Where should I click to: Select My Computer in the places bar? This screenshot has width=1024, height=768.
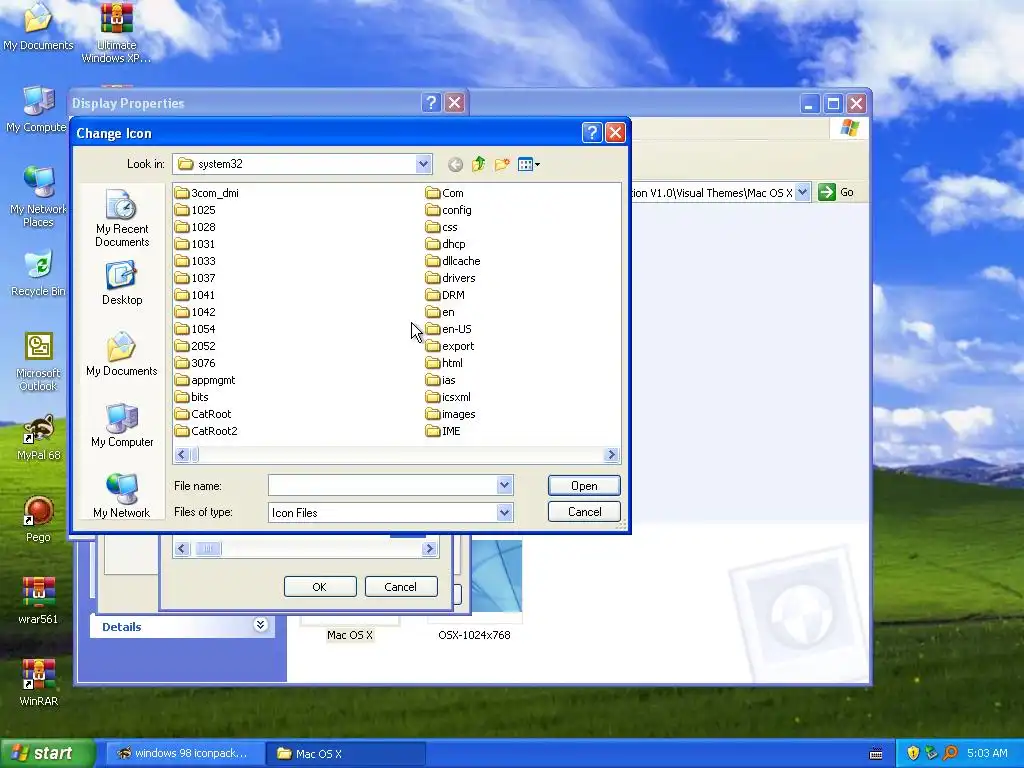click(121, 425)
